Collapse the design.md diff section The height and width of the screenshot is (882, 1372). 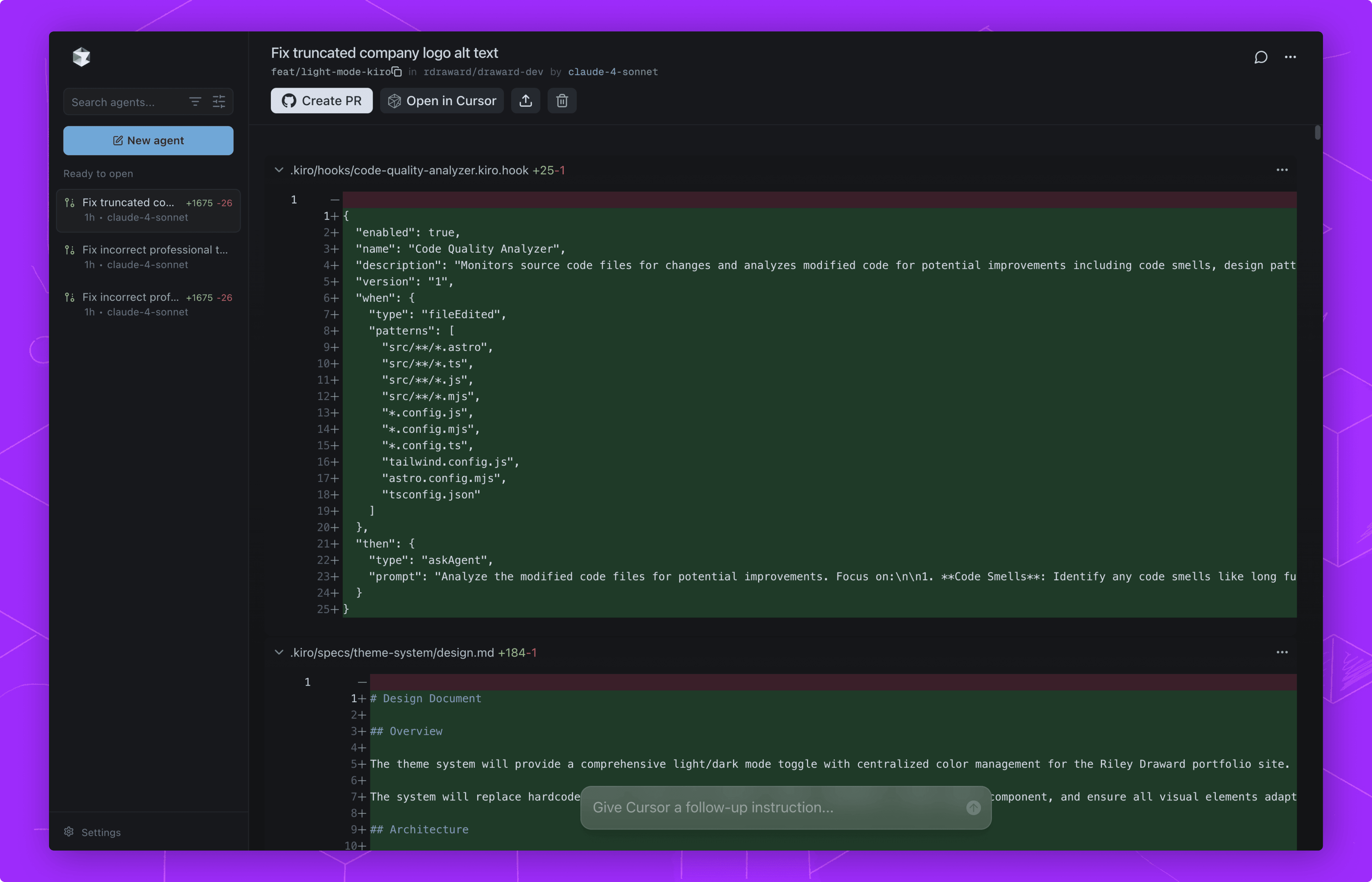pyautogui.click(x=279, y=652)
